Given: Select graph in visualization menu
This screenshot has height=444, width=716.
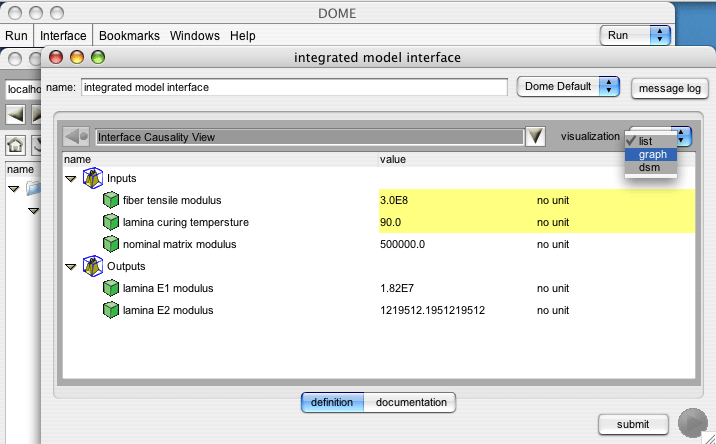Looking at the screenshot, I should 651,154.
